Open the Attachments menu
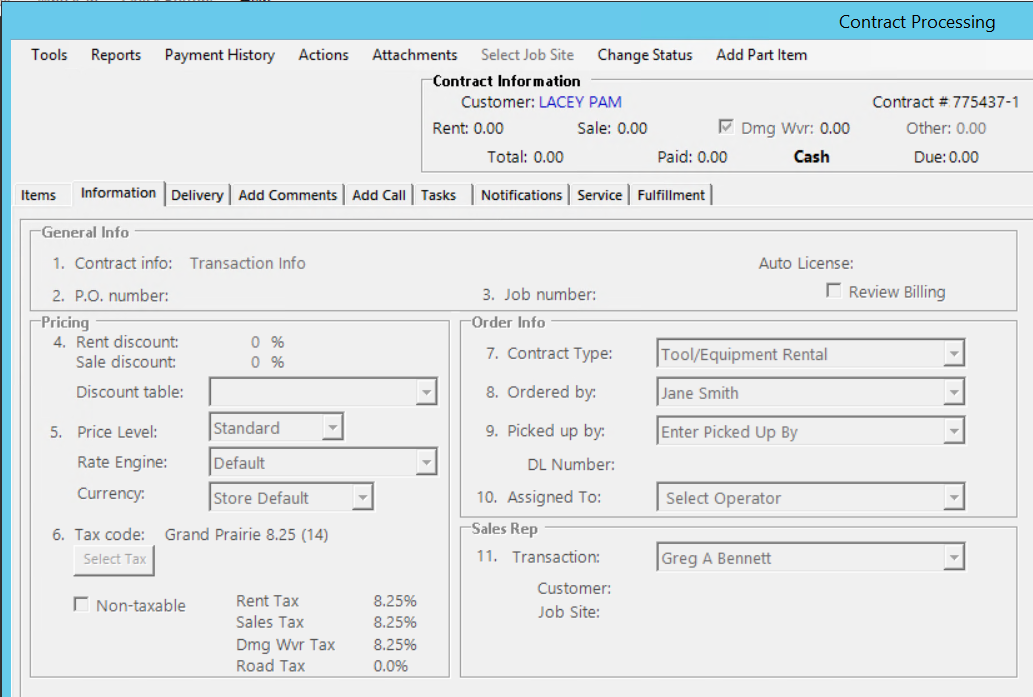The width and height of the screenshot is (1033, 697). (414, 55)
